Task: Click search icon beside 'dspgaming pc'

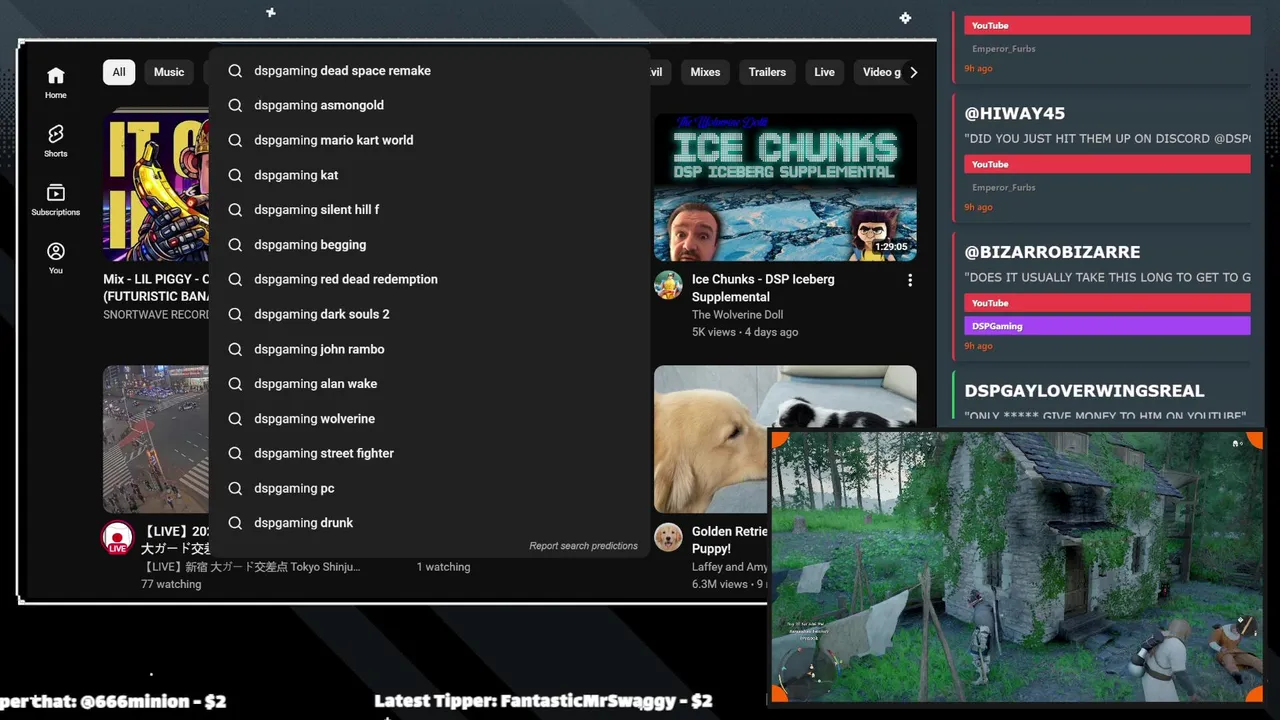Action: coord(235,488)
